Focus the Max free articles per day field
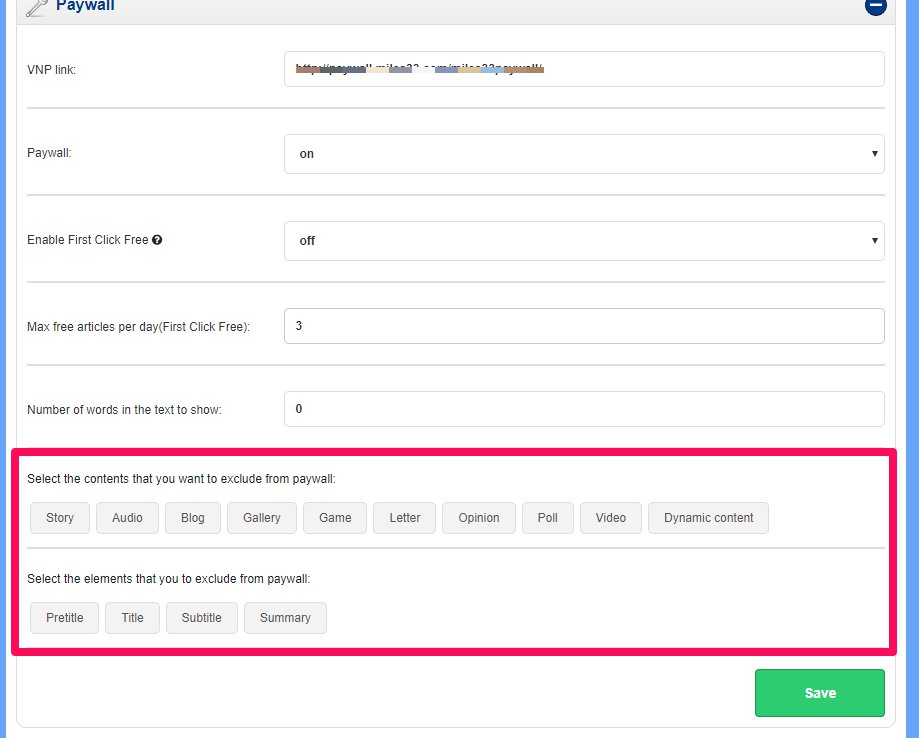Screen dimensions: 919x738 [x=584, y=327]
